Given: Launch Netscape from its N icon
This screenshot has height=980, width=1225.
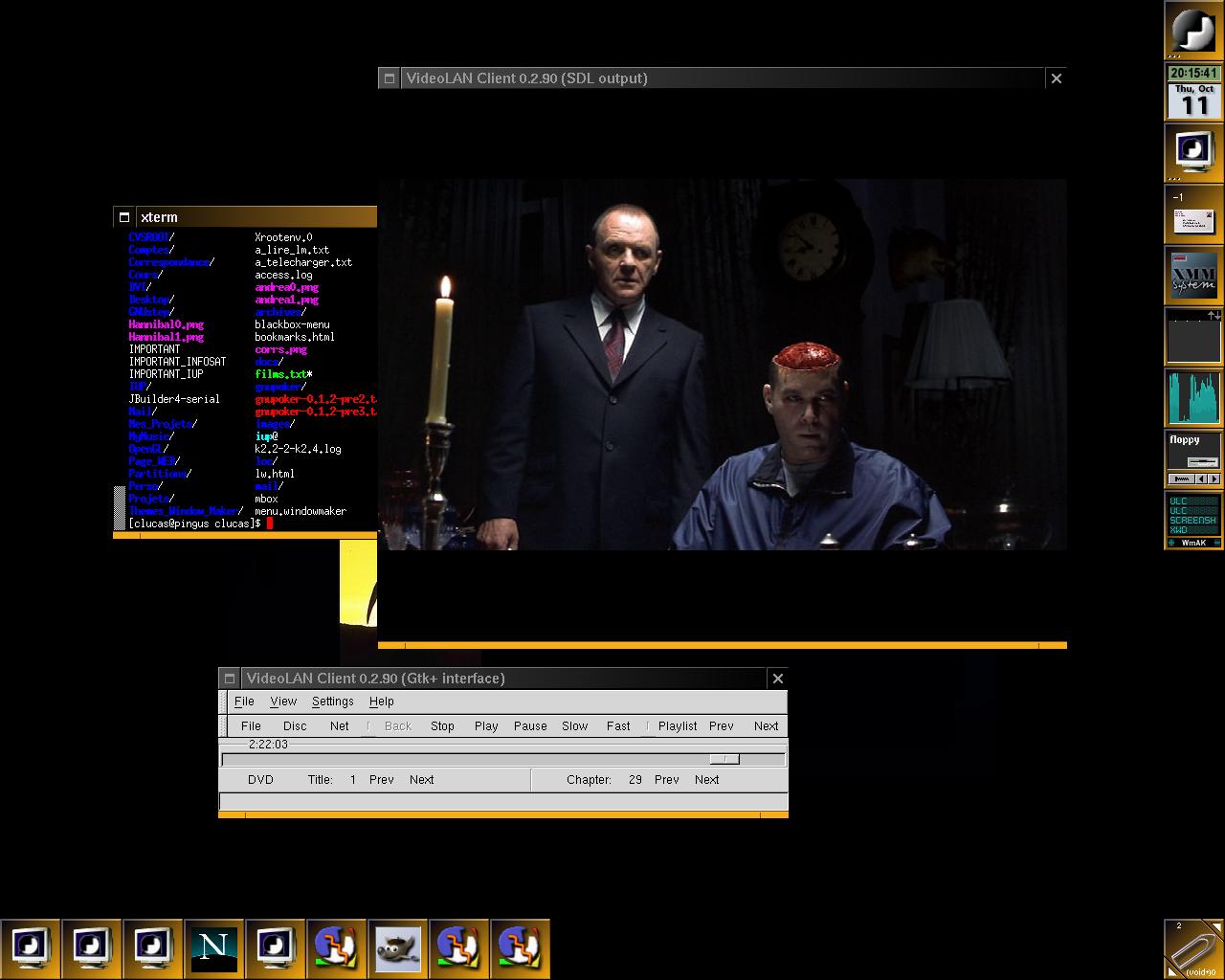Looking at the screenshot, I should (213, 948).
